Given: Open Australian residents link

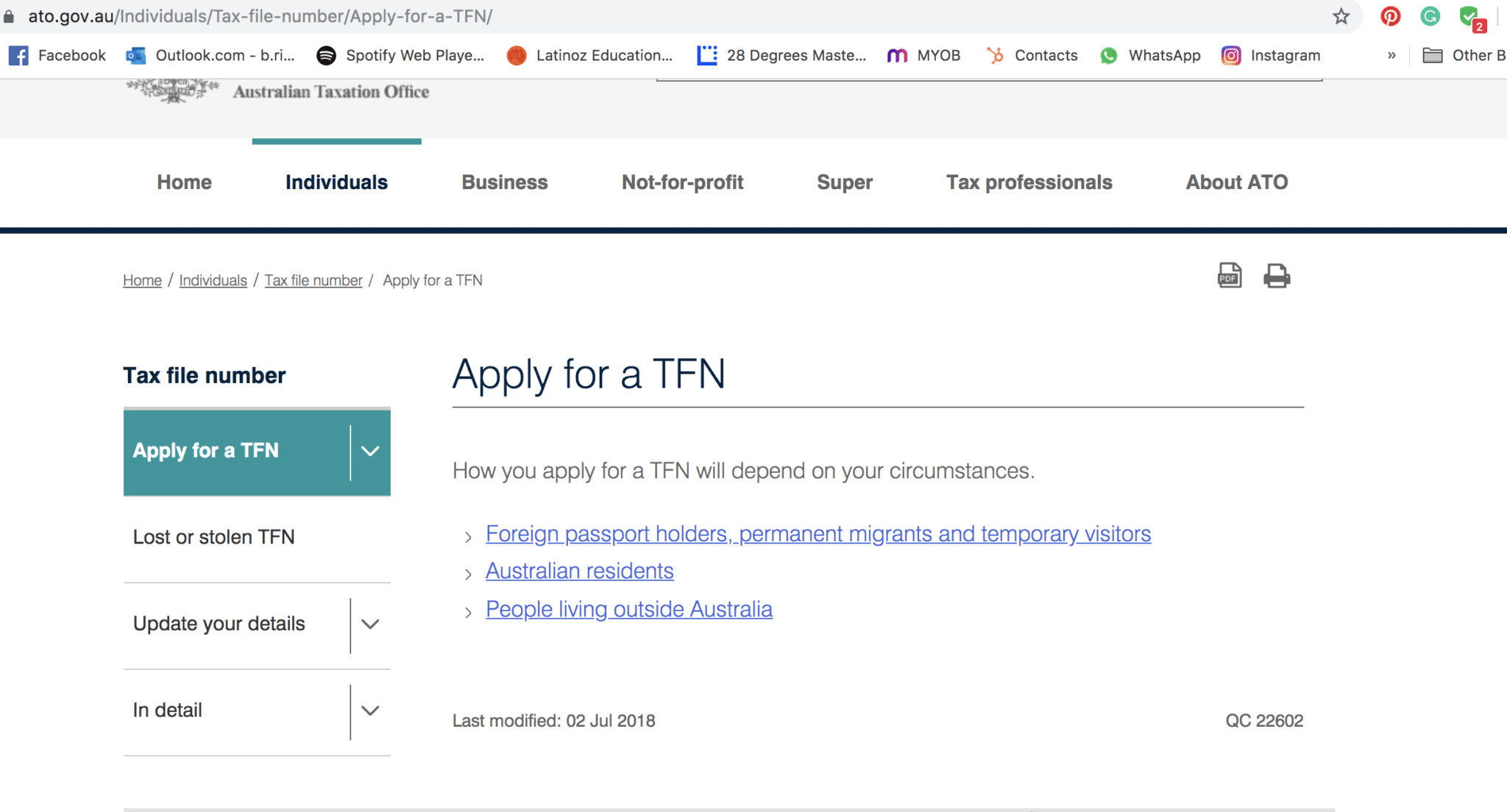Looking at the screenshot, I should 578,571.
